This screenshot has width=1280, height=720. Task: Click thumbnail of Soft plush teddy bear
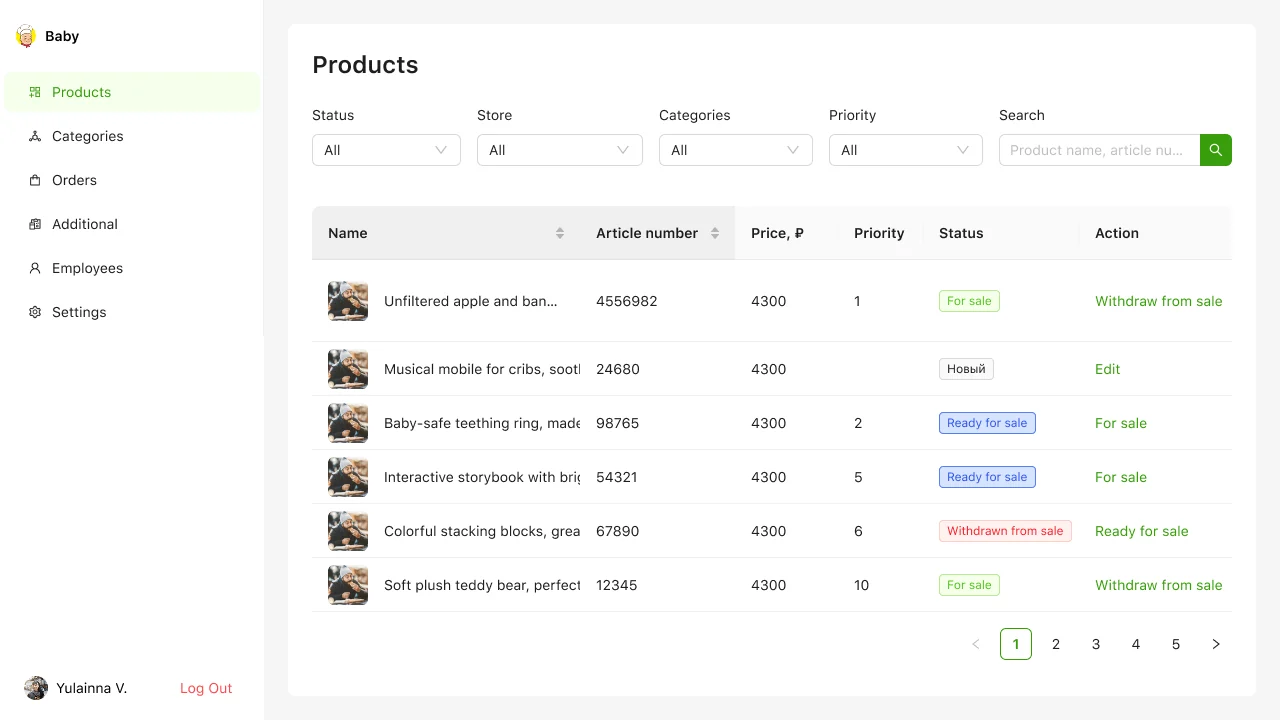(x=348, y=585)
